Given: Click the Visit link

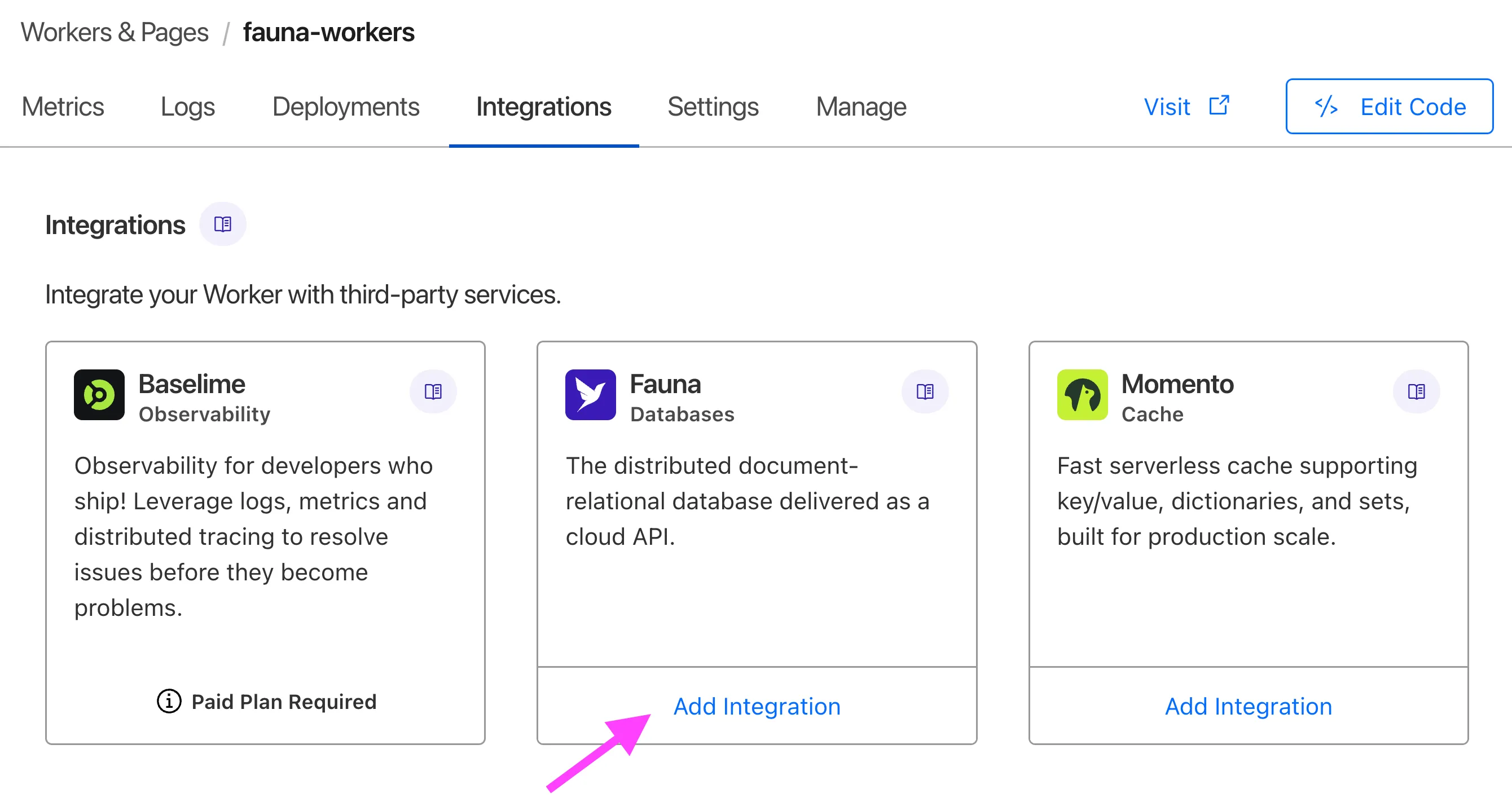Looking at the screenshot, I should 1166,106.
